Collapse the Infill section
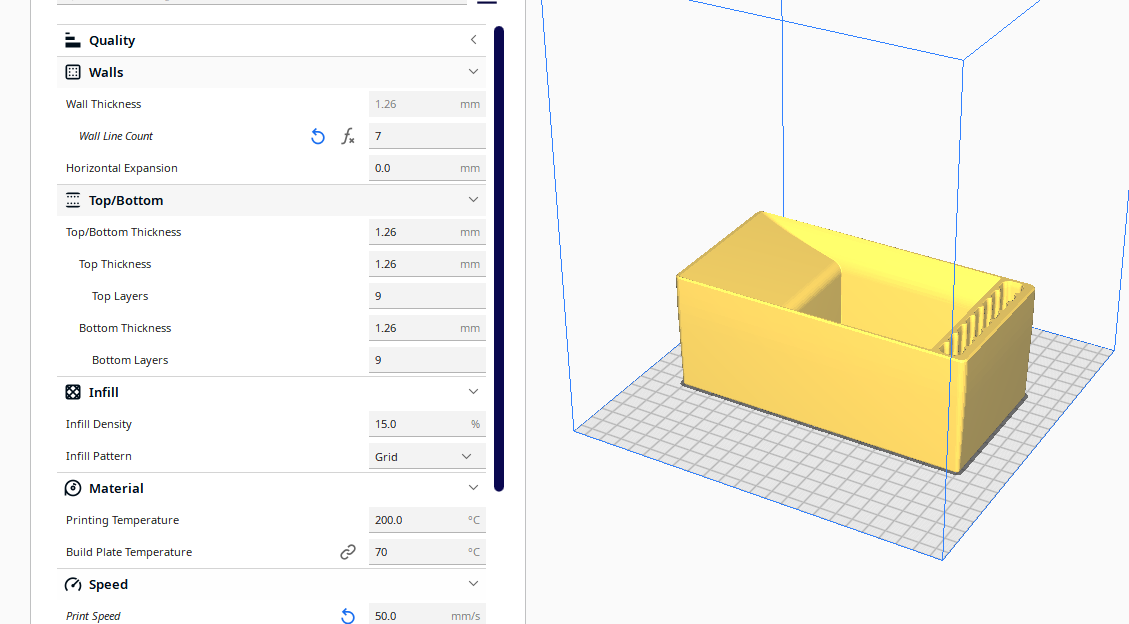Screen dimensions: 1129x624 pyautogui.click(x=473, y=392)
